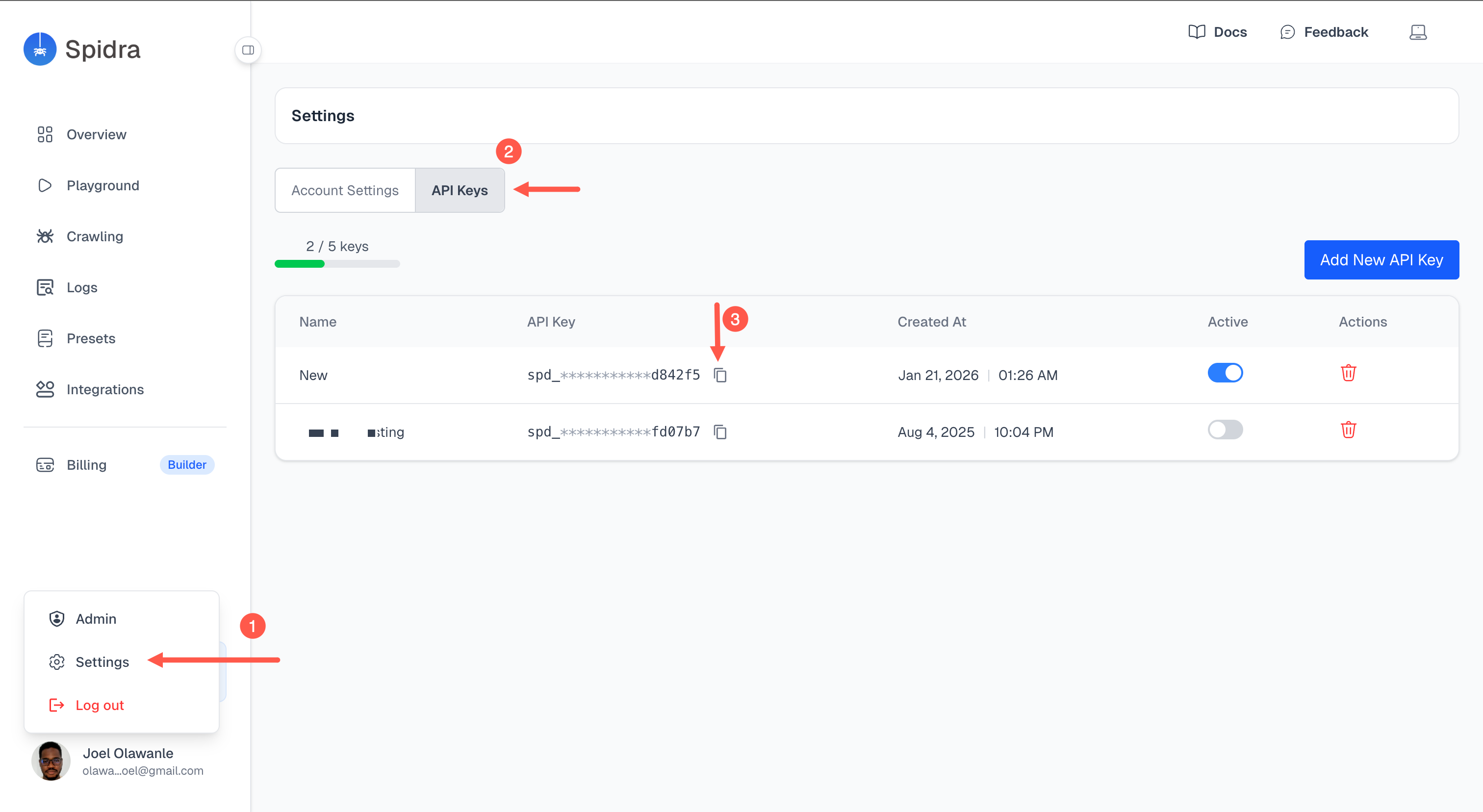Disable the New API key toggle
The image size is (1483, 812).
point(1225,373)
